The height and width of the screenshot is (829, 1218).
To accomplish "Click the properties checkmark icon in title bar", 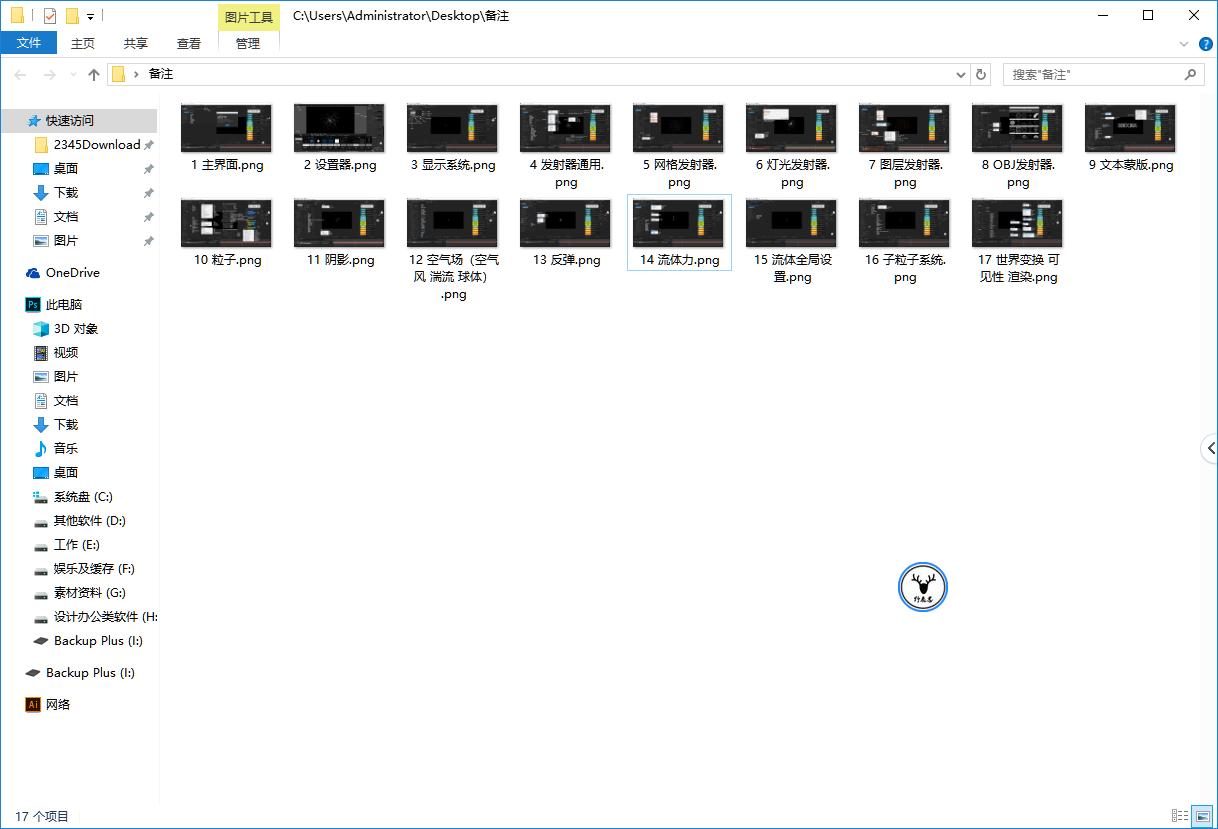I will pyautogui.click(x=50, y=16).
